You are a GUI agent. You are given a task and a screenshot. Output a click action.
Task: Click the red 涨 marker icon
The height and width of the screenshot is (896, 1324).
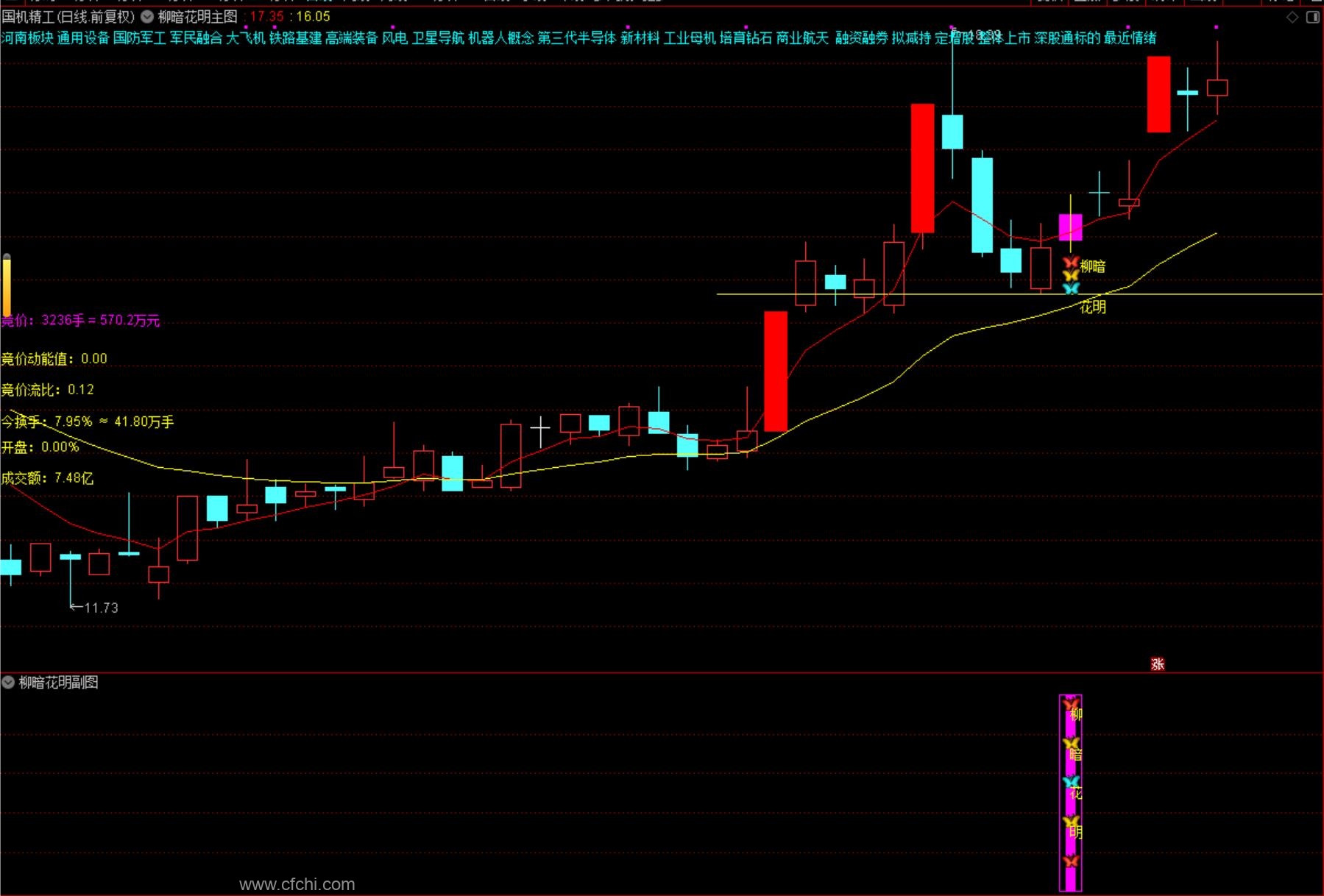tap(1158, 664)
